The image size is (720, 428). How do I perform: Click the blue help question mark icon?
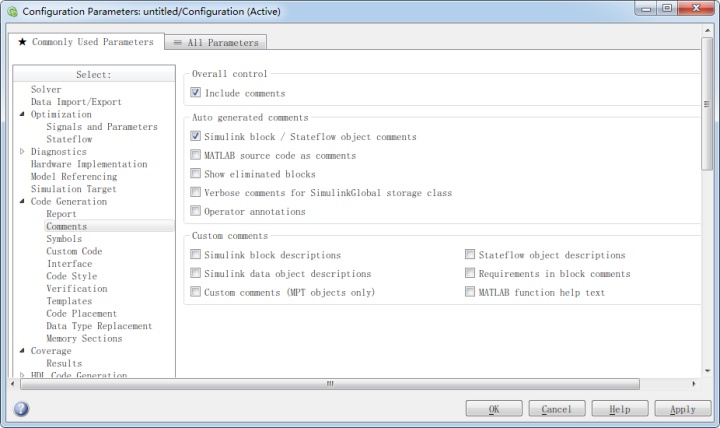point(21,408)
